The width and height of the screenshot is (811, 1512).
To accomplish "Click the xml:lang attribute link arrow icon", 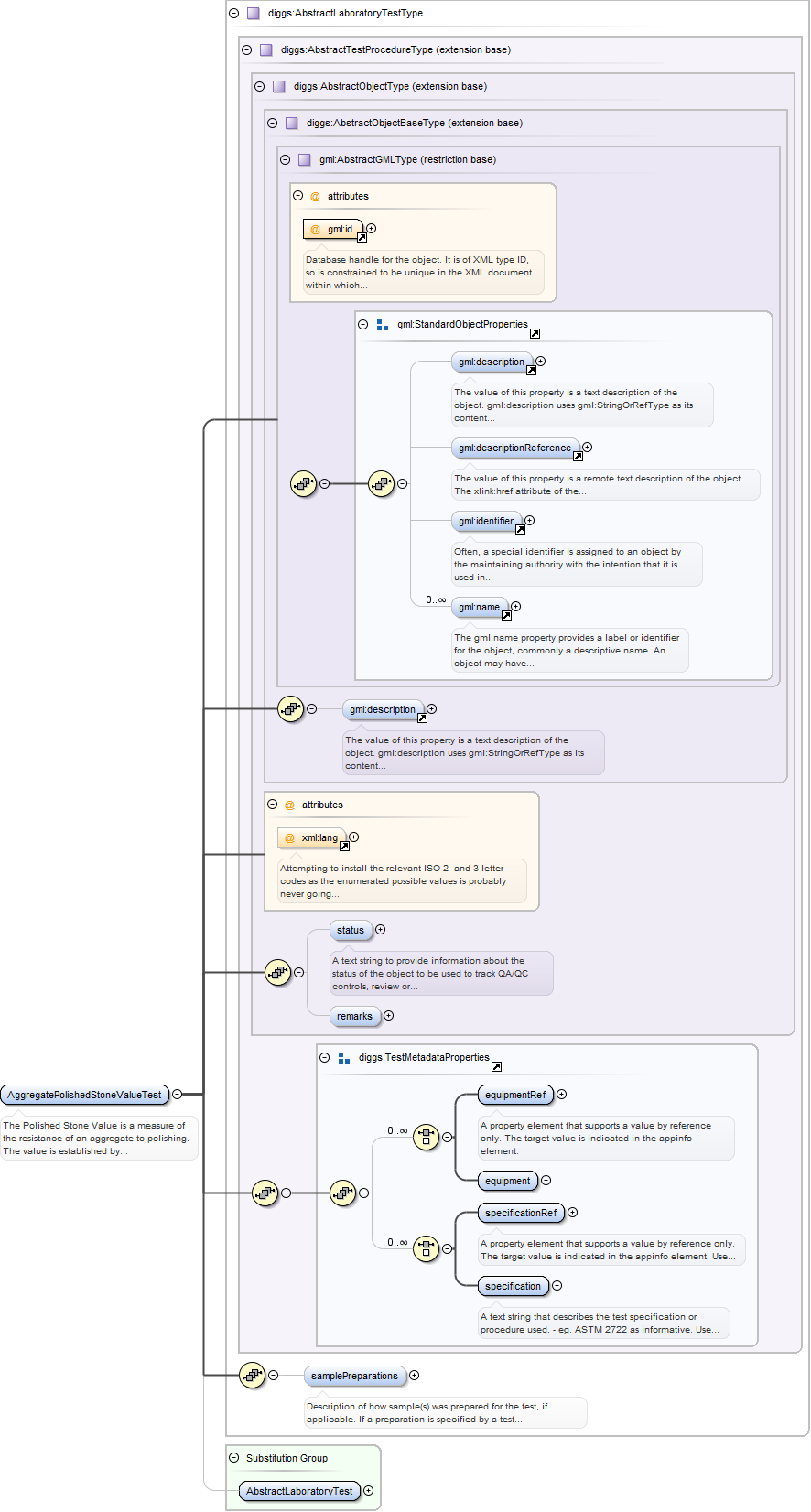I will [344, 847].
